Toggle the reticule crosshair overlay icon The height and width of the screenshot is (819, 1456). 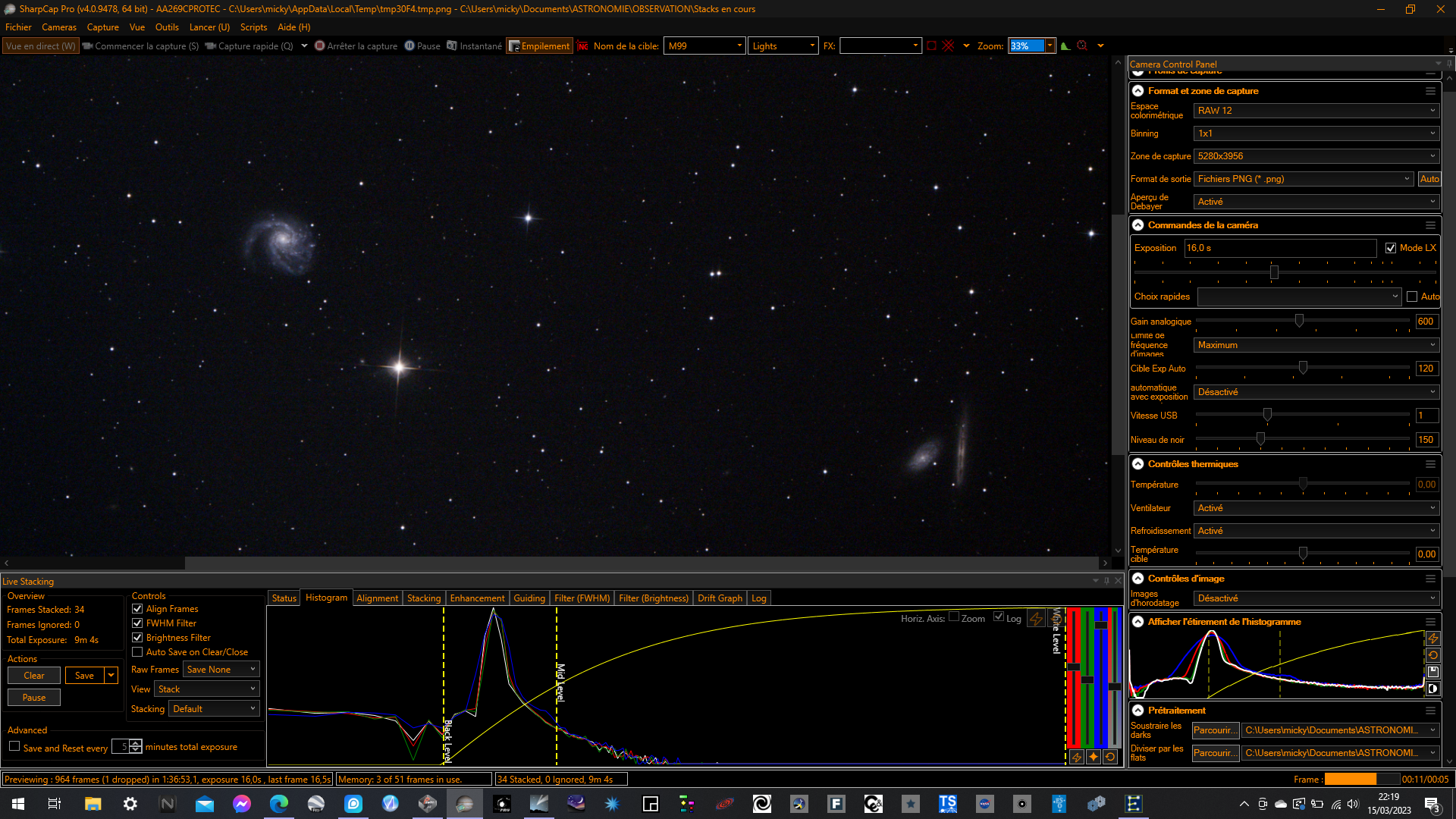click(948, 45)
